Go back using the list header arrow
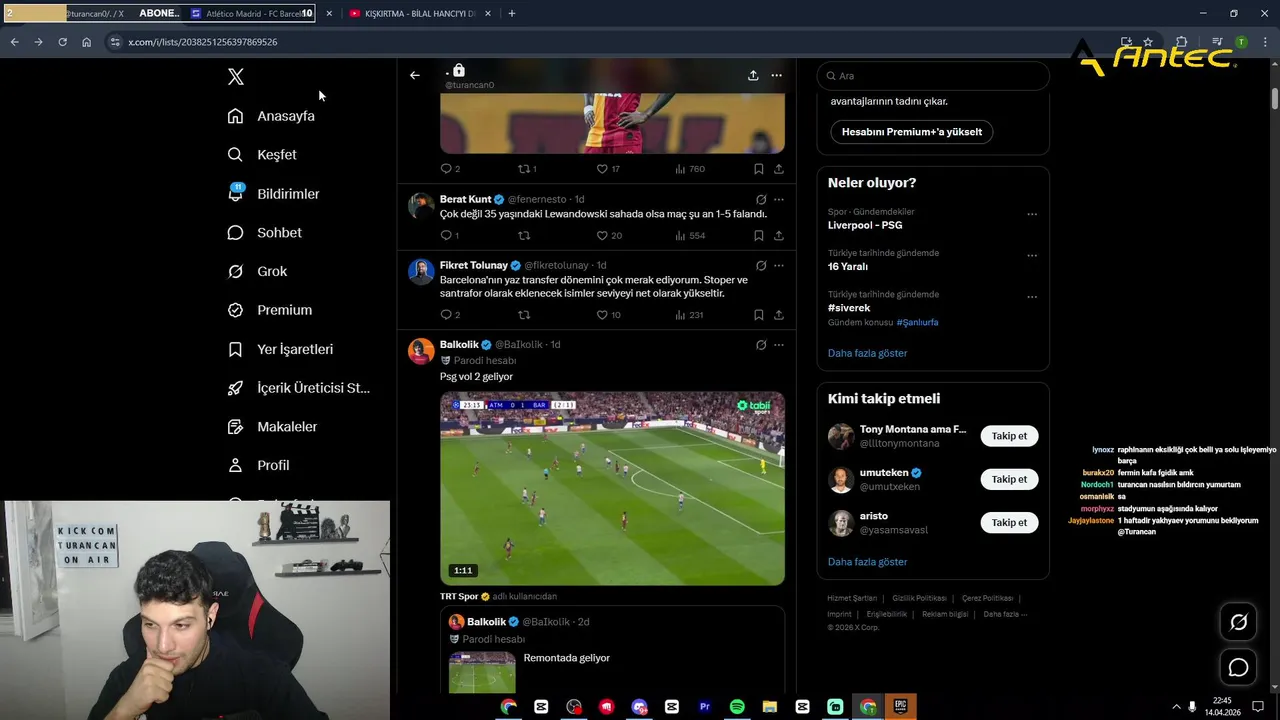 pyautogui.click(x=415, y=75)
